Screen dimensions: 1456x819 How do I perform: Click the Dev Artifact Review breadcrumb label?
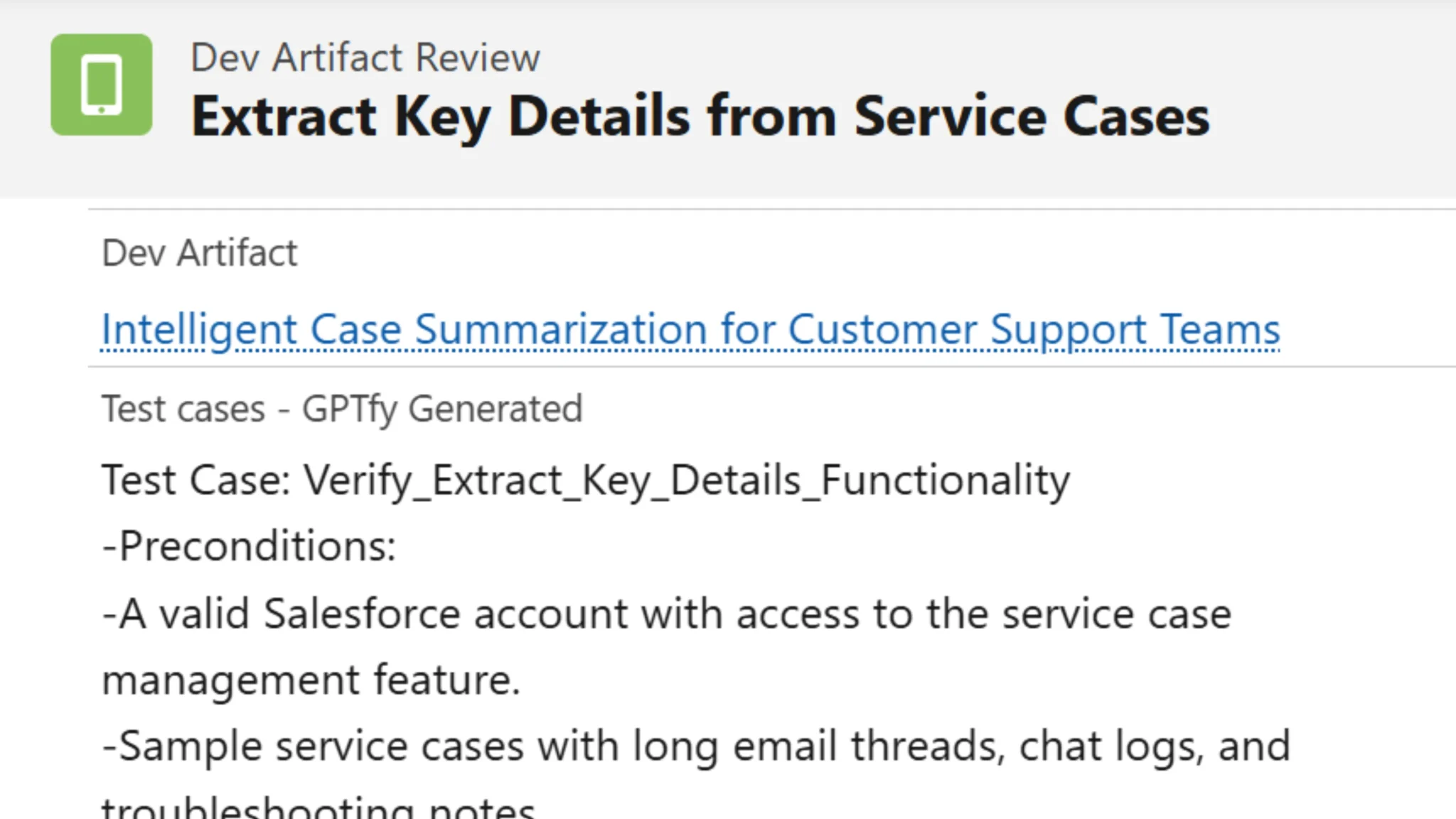365,57
